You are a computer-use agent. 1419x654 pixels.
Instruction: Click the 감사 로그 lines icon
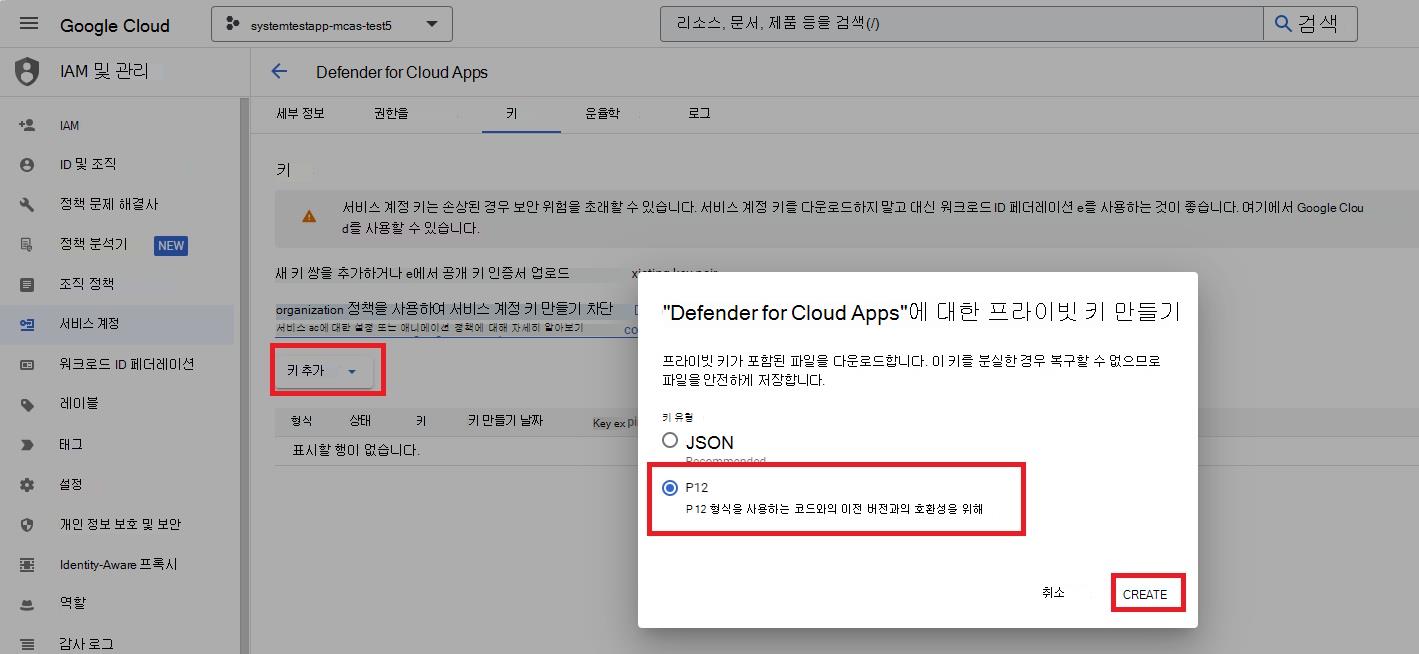(x=27, y=644)
